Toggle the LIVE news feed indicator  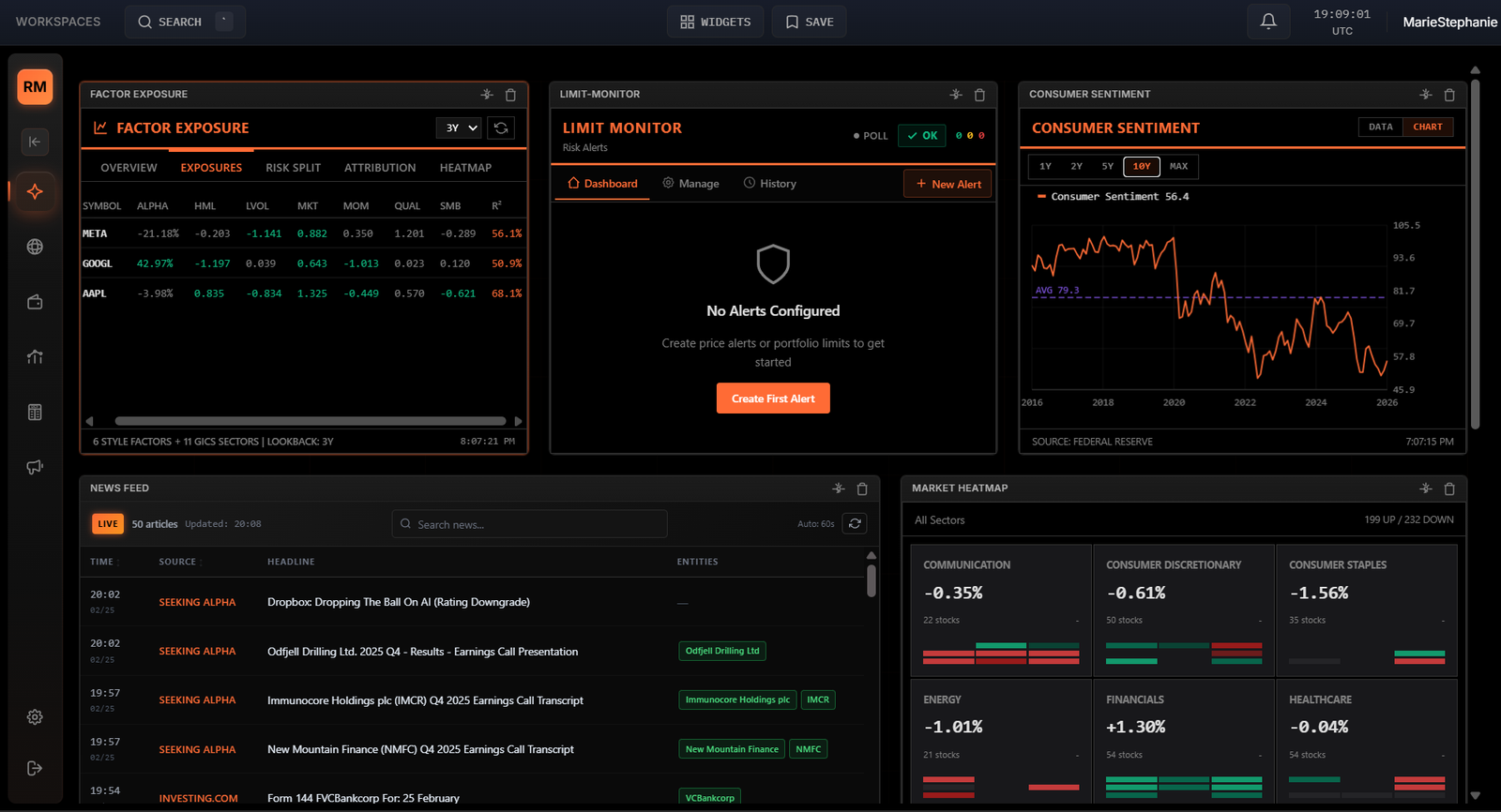108,524
